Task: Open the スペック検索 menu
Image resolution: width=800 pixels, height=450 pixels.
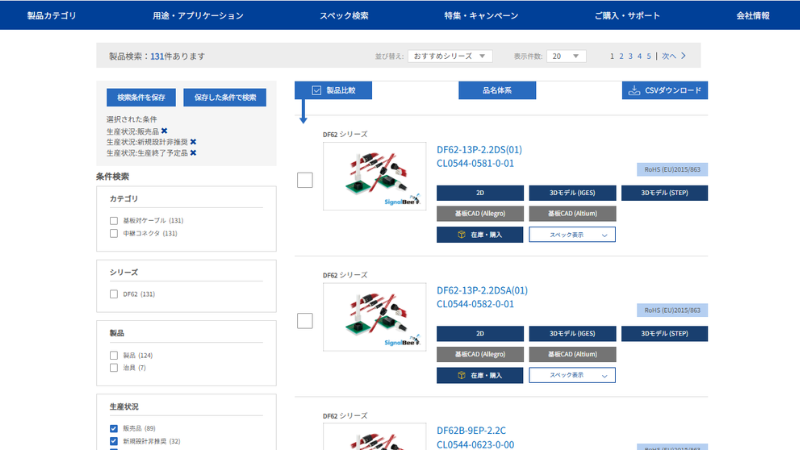Action: point(344,15)
